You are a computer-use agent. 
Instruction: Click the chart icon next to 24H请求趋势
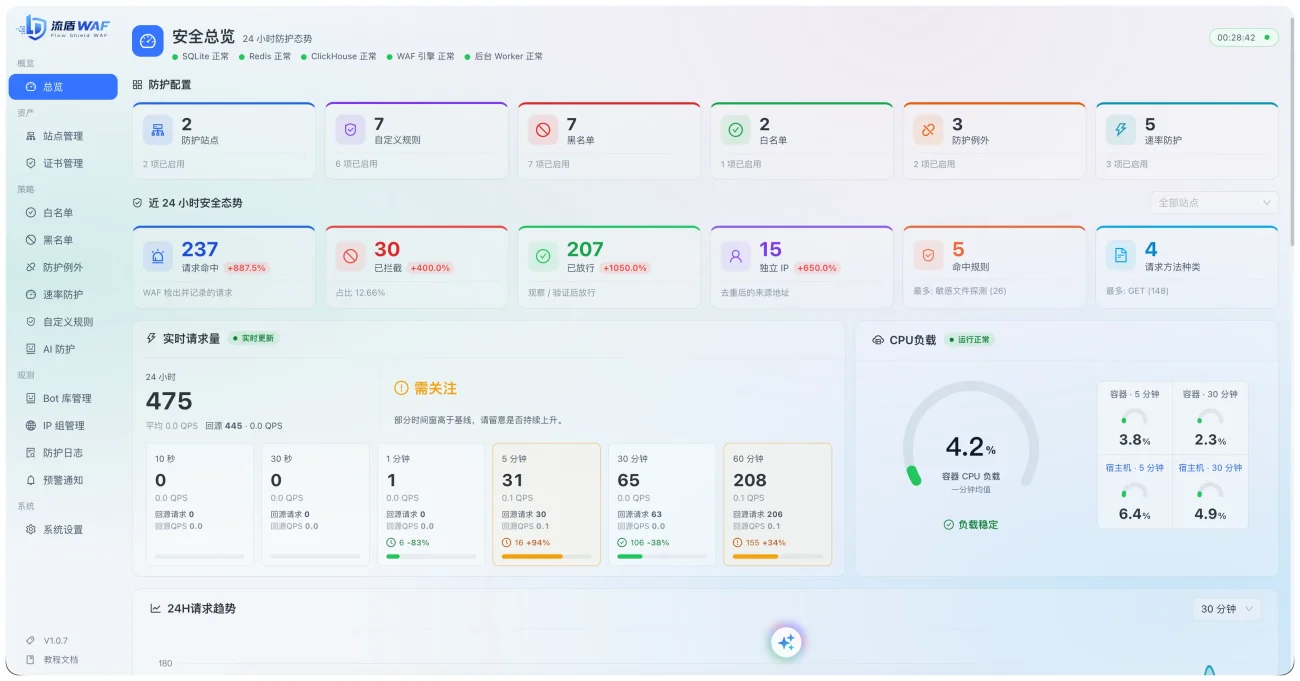[156, 608]
